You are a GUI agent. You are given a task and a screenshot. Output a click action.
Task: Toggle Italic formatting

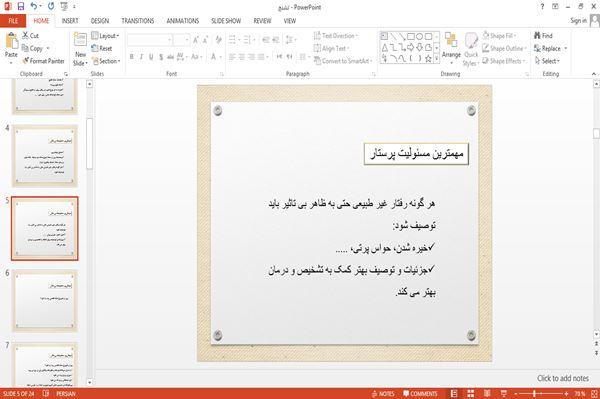tap(141, 57)
